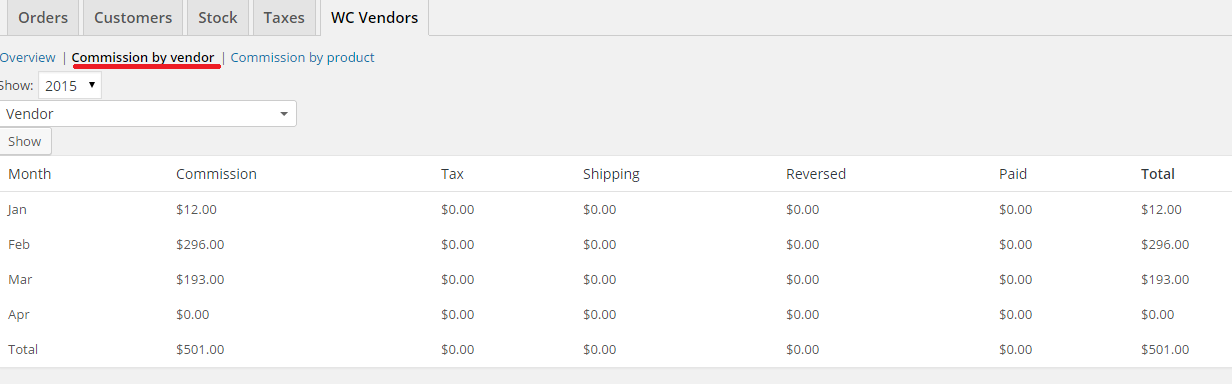Screen dimensions: 1232x384
Task: Go to the Taxes tab
Action: [284, 18]
